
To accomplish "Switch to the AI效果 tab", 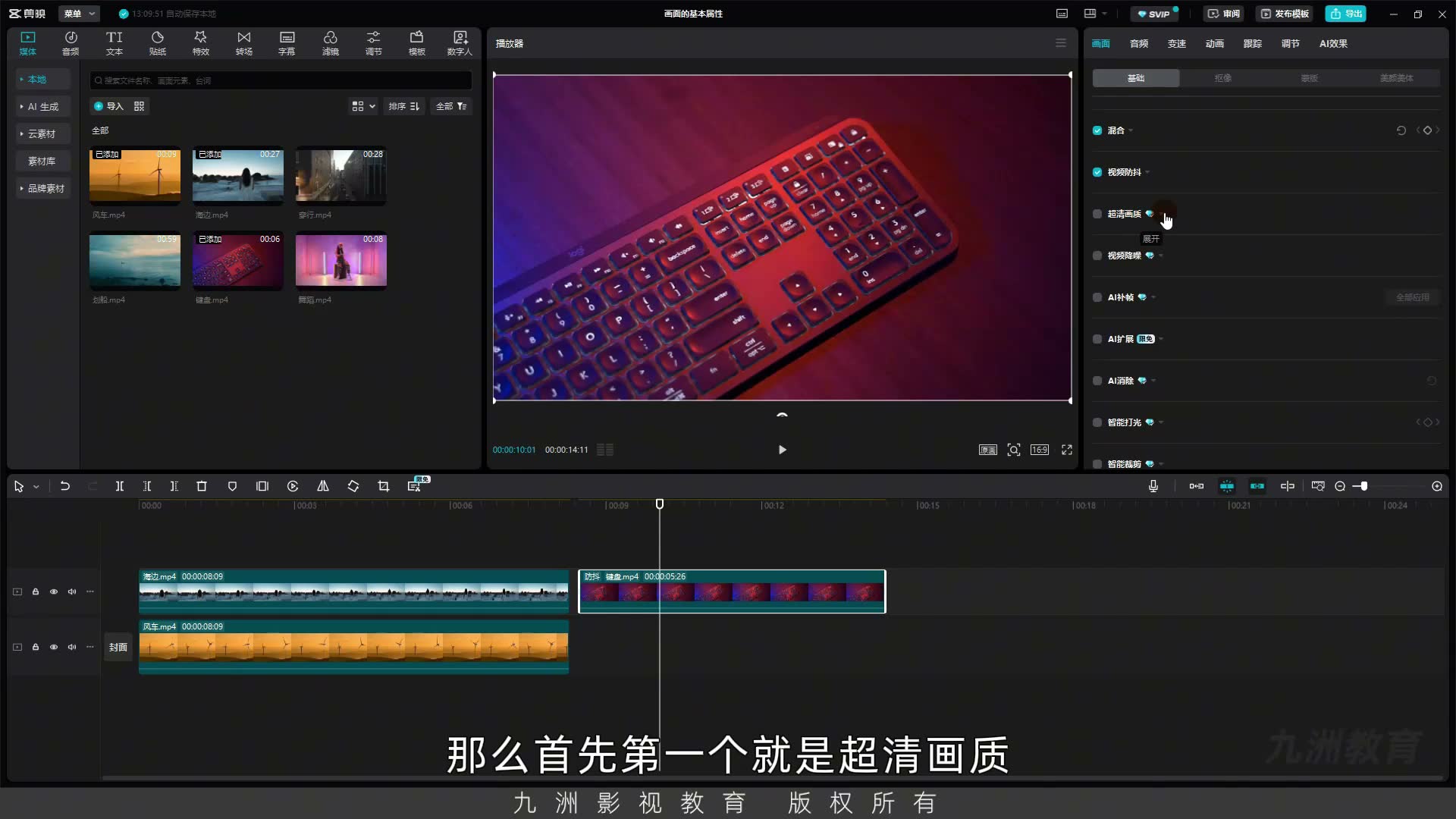I will point(1333,43).
